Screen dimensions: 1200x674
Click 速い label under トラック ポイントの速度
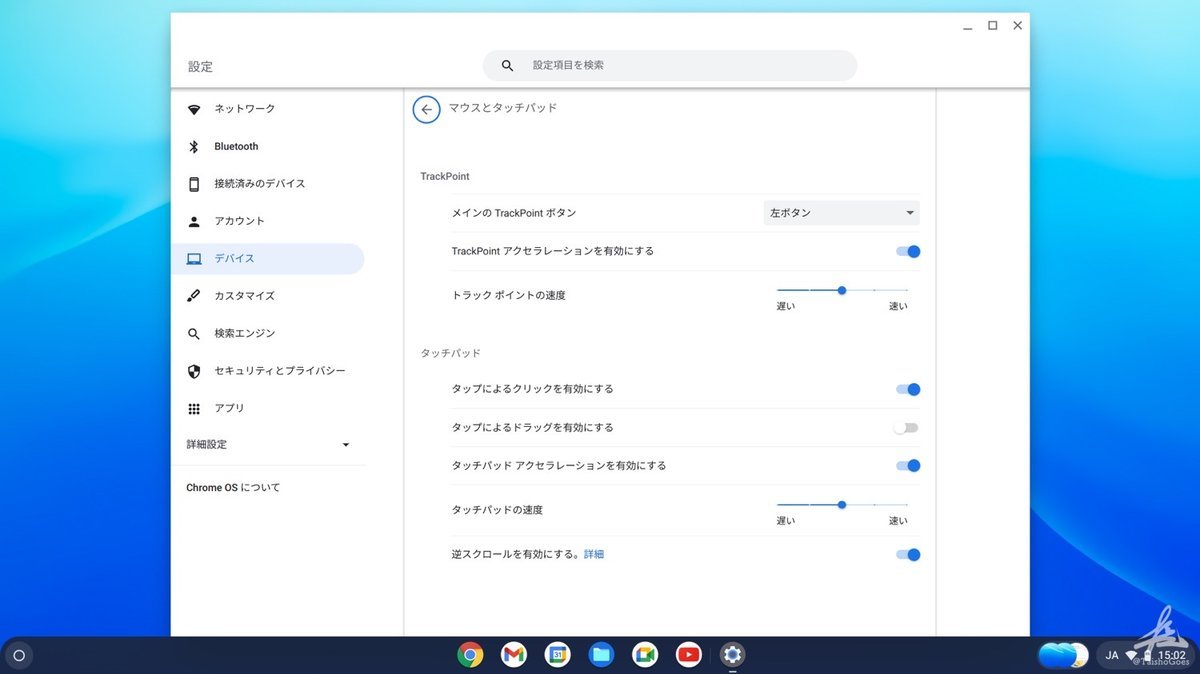click(x=898, y=307)
